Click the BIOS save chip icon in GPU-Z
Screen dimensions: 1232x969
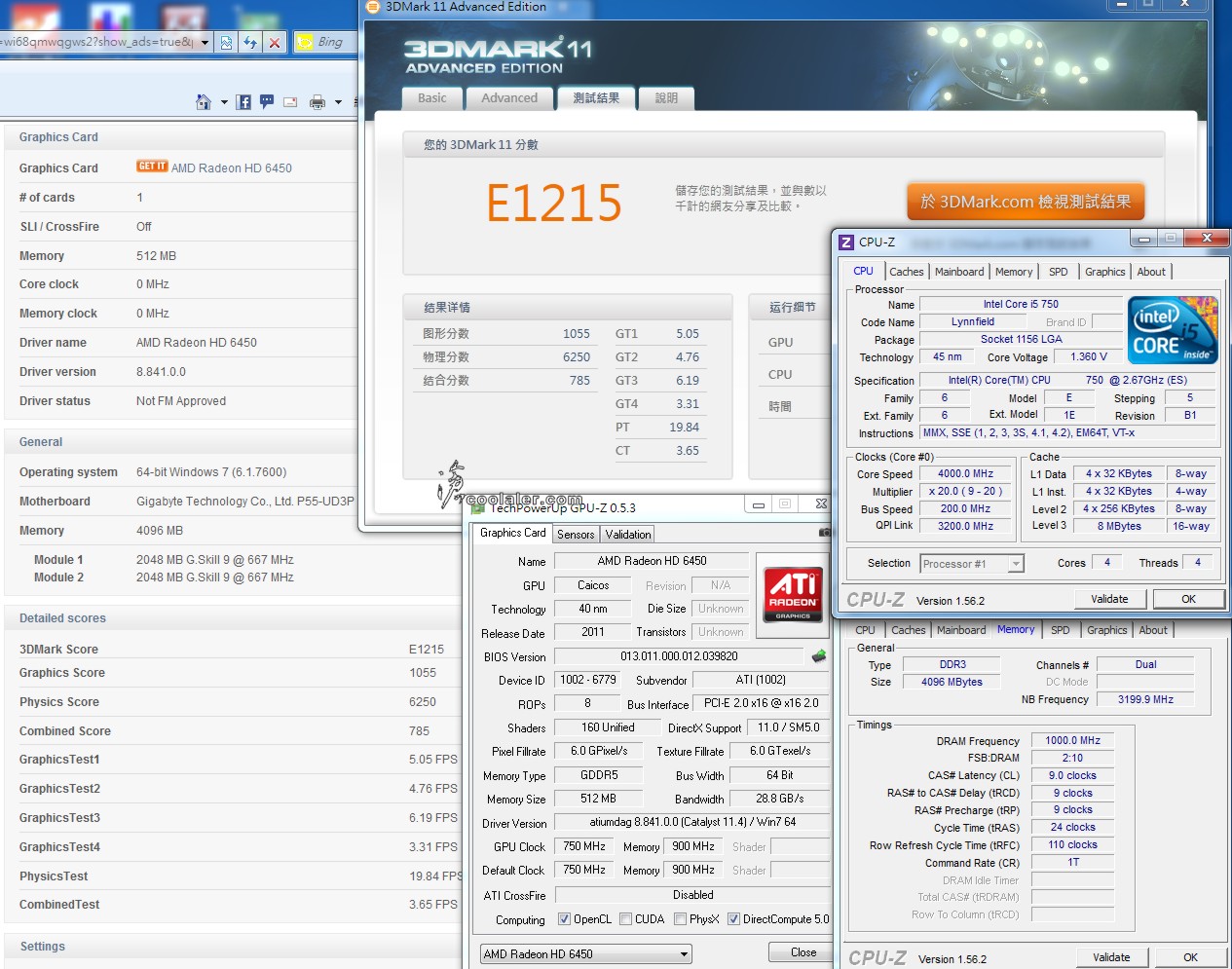point(819,655)
